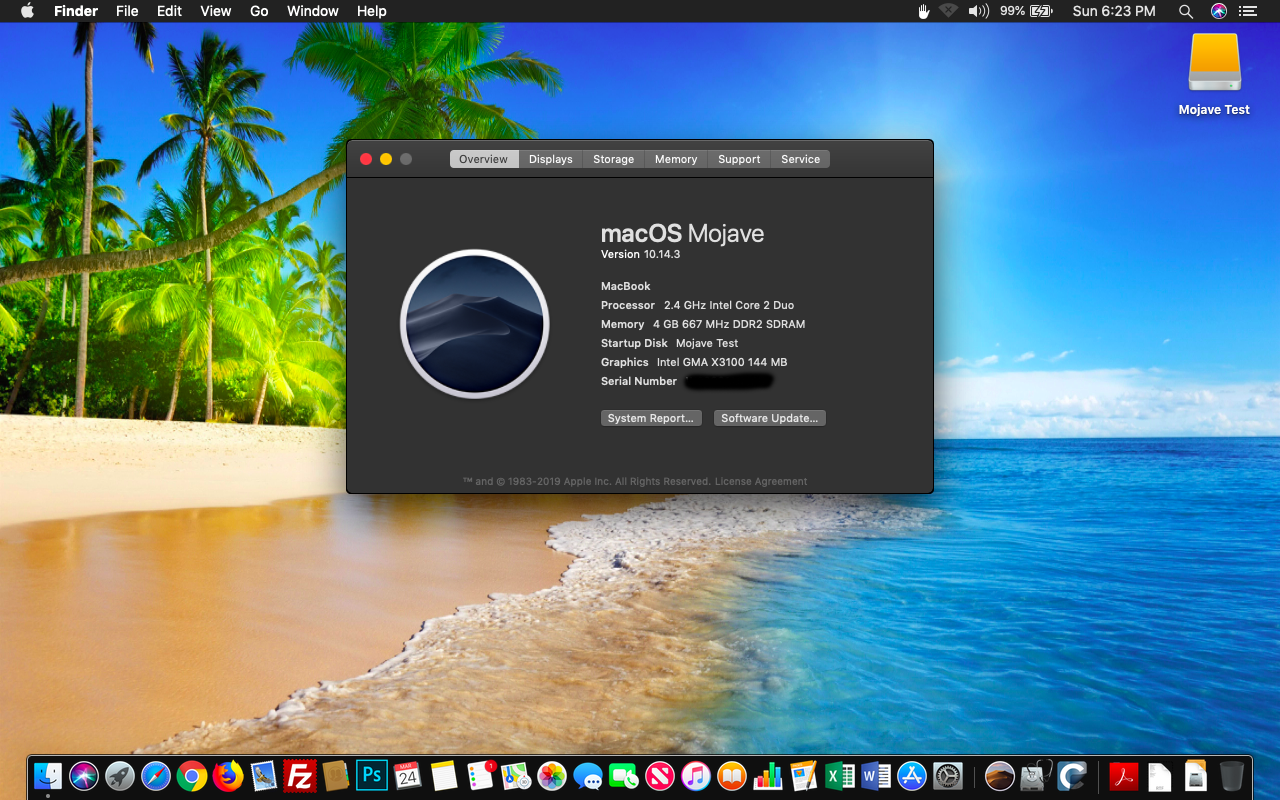
Task: Open Messages from the Dock
Action: click(588, 776)
